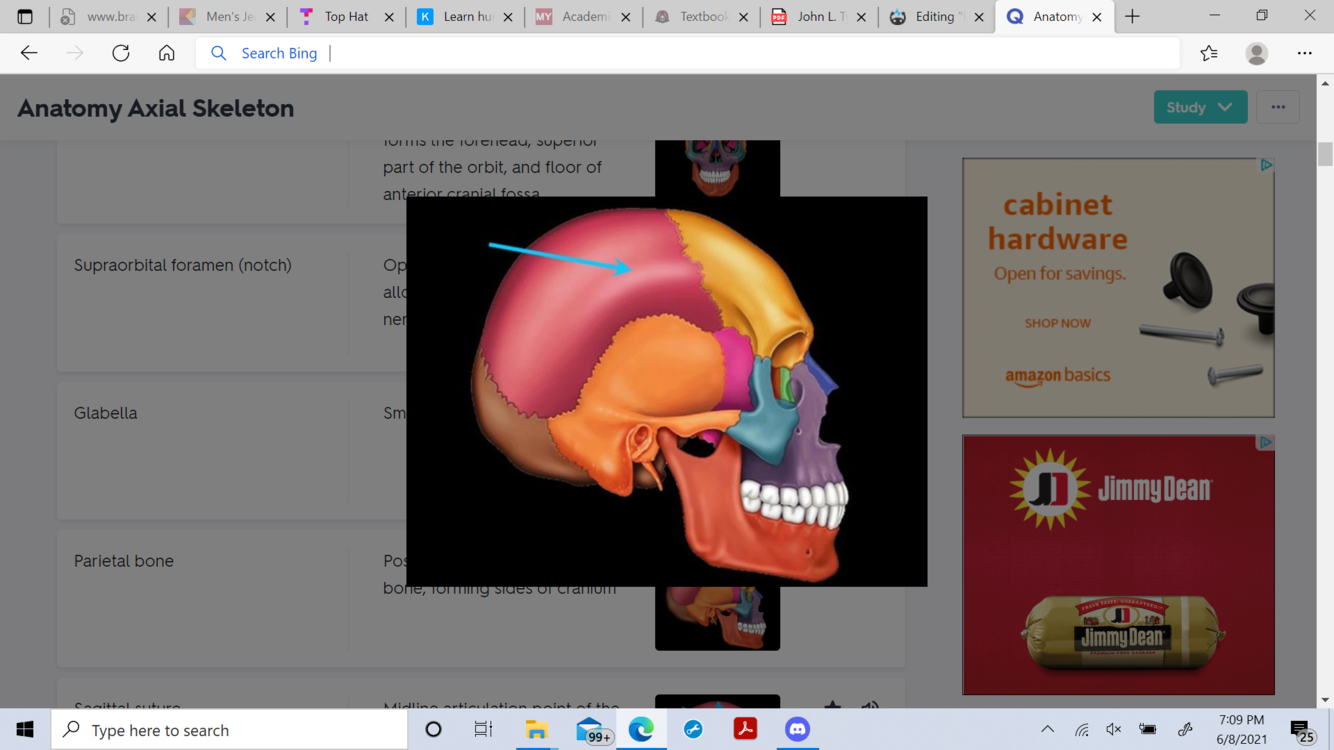Click the scrollbar down arrow
The width and height of the screenshot is (1334, 750).
(x=1325, y=700)
